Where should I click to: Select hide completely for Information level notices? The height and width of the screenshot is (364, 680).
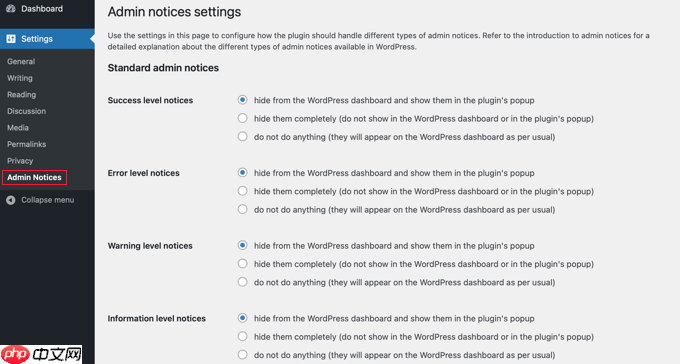(x=242, y=336)
